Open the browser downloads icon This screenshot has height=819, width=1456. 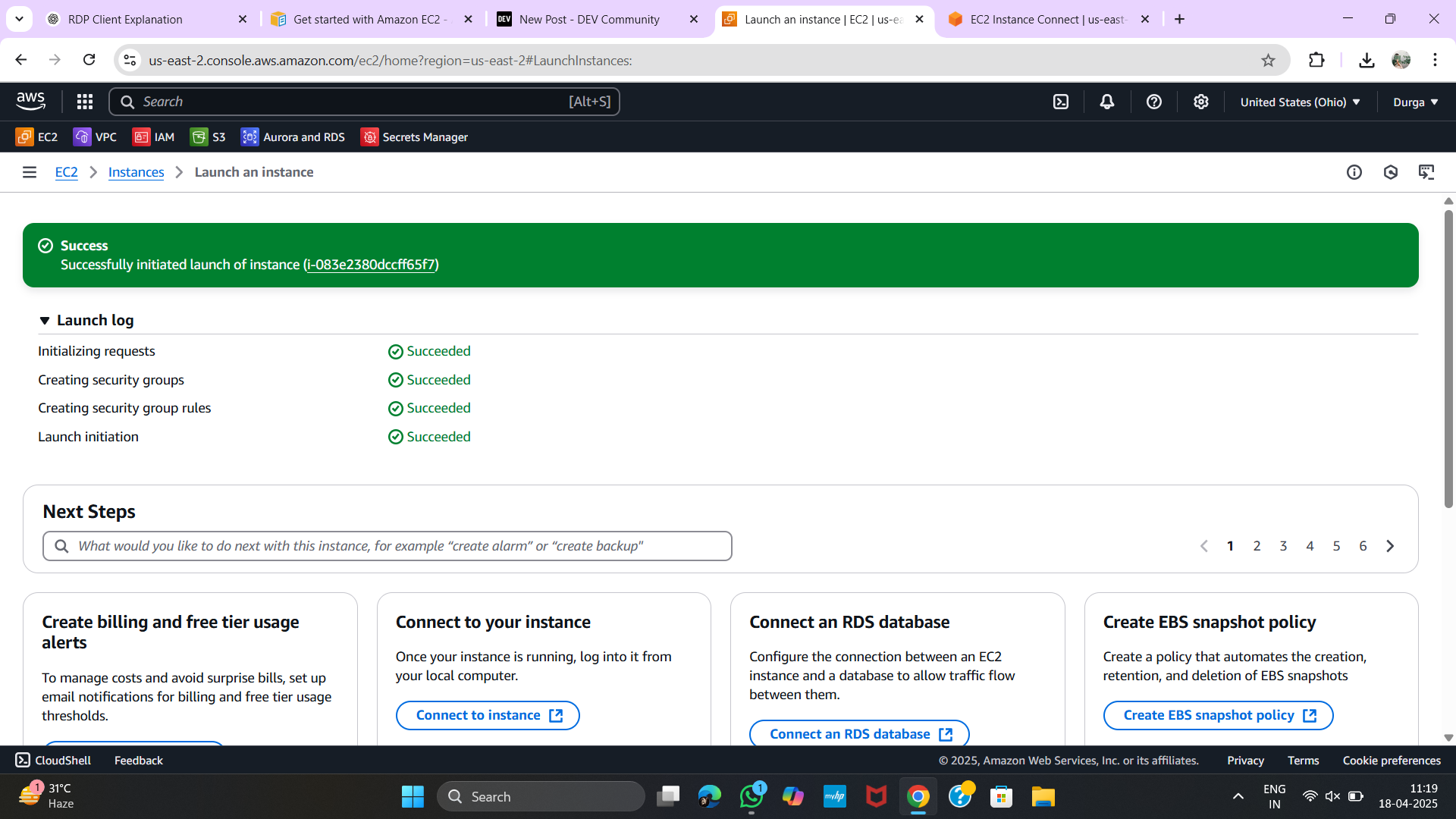click(1367, 60)
